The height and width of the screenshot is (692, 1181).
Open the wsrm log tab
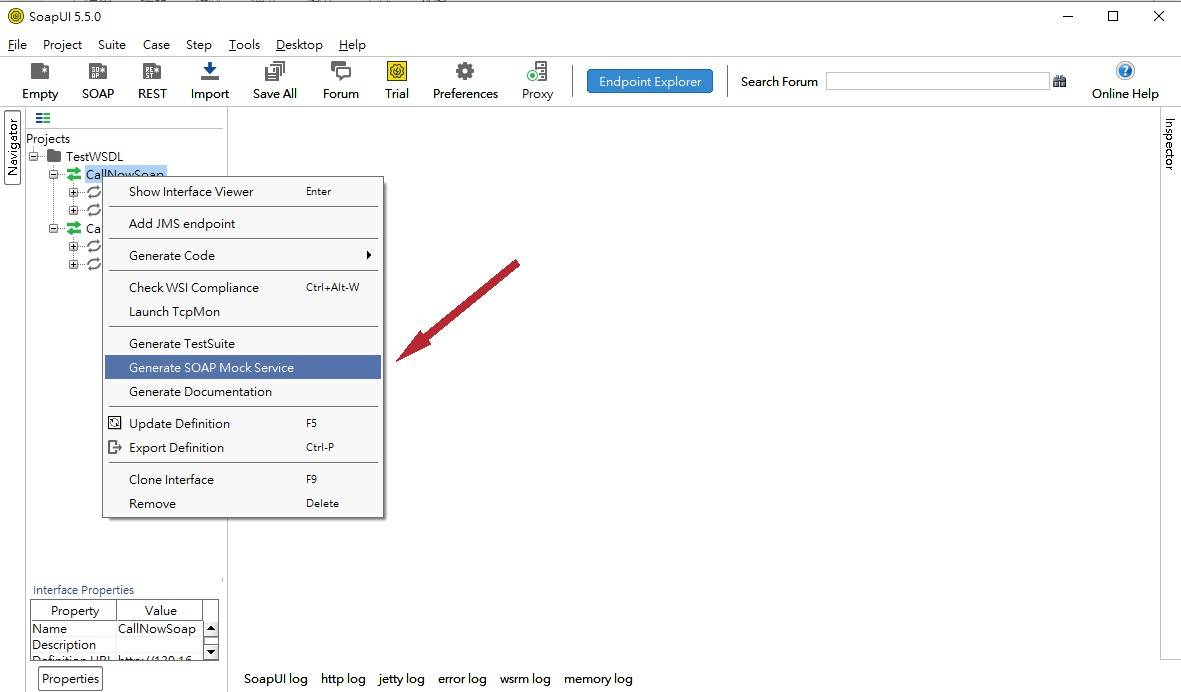point(525,678)
